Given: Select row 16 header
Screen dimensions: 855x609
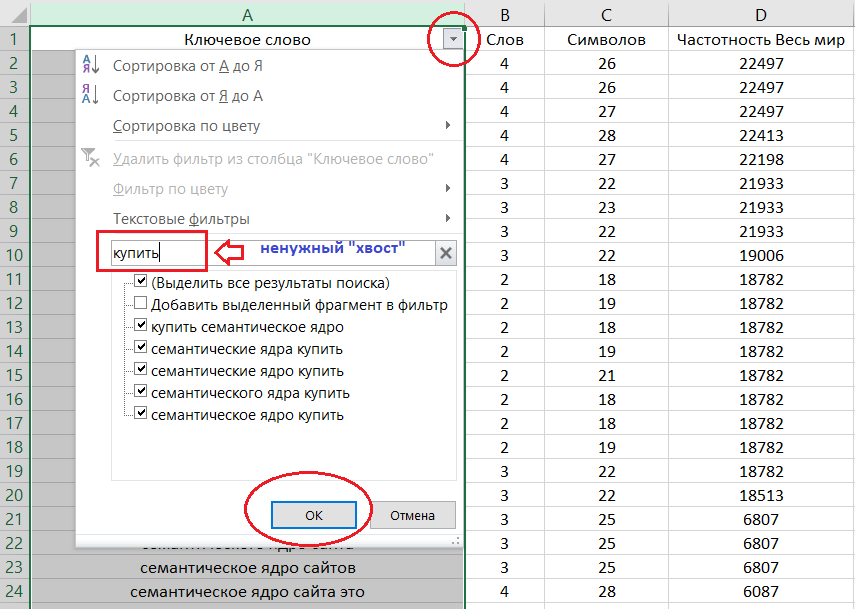Looking at the screenshot, I should coord(14,399).
